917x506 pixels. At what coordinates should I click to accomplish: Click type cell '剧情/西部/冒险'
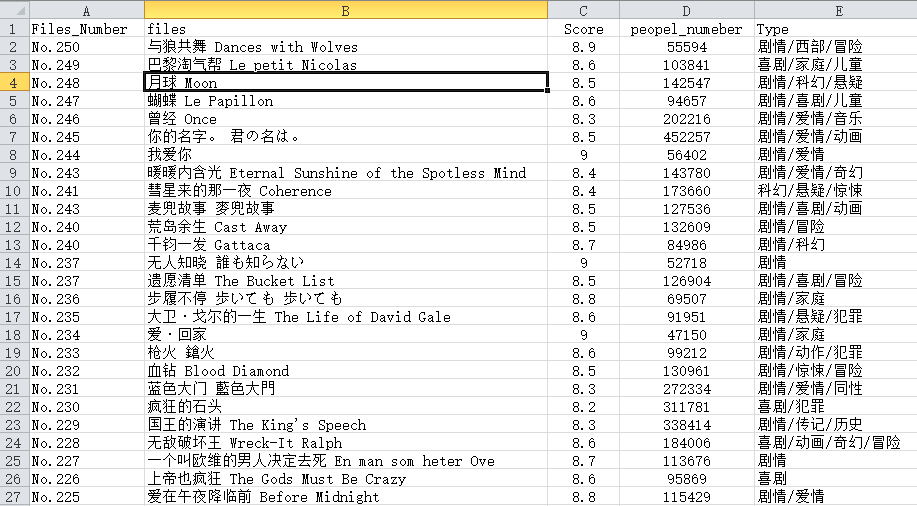(x=836, y=47)
